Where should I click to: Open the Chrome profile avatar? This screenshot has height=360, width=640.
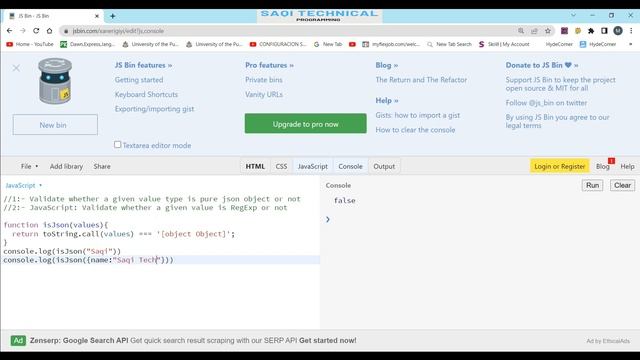coord(618,31)
